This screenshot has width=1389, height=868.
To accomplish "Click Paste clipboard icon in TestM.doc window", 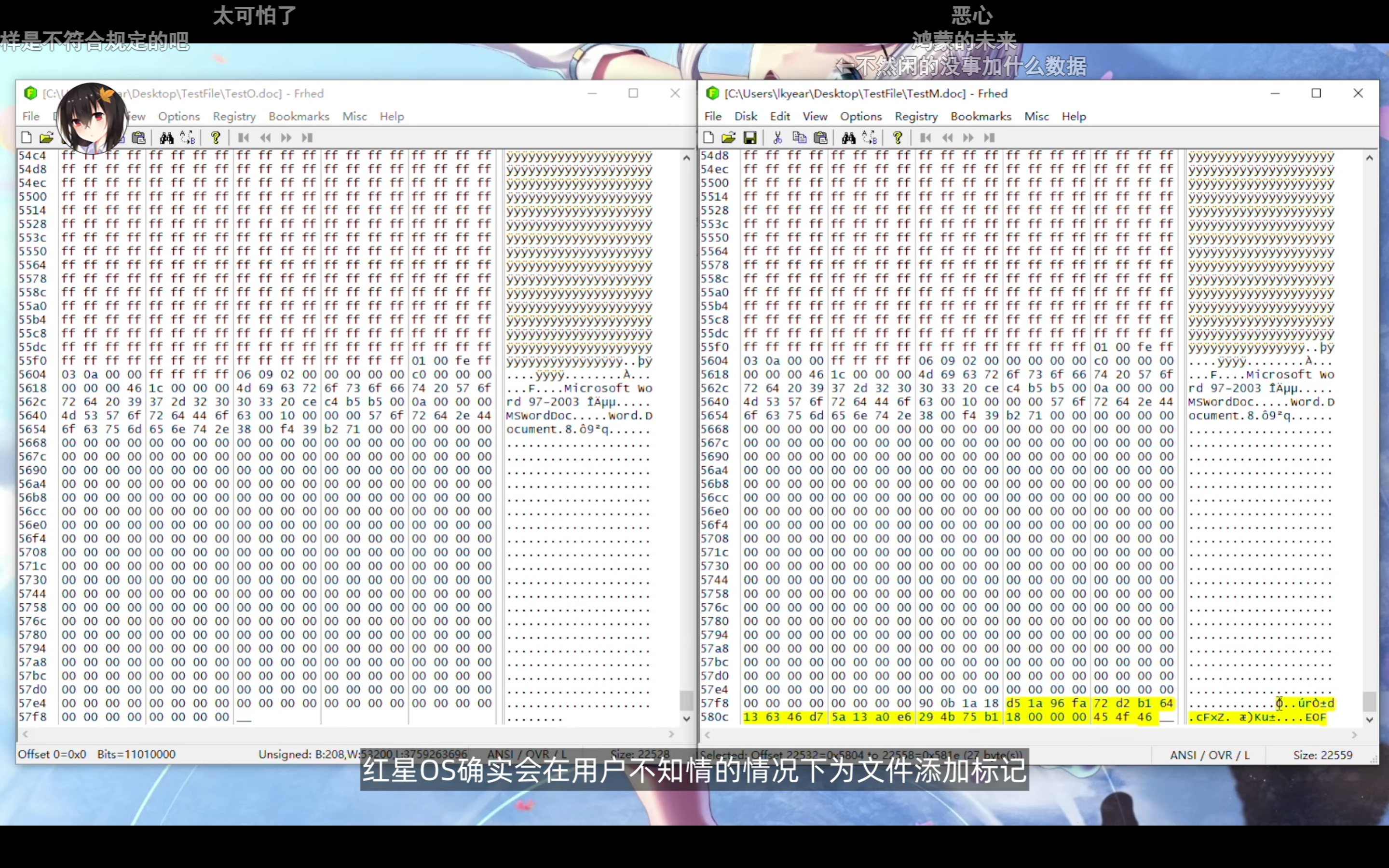I will click(x=821, y=138).
